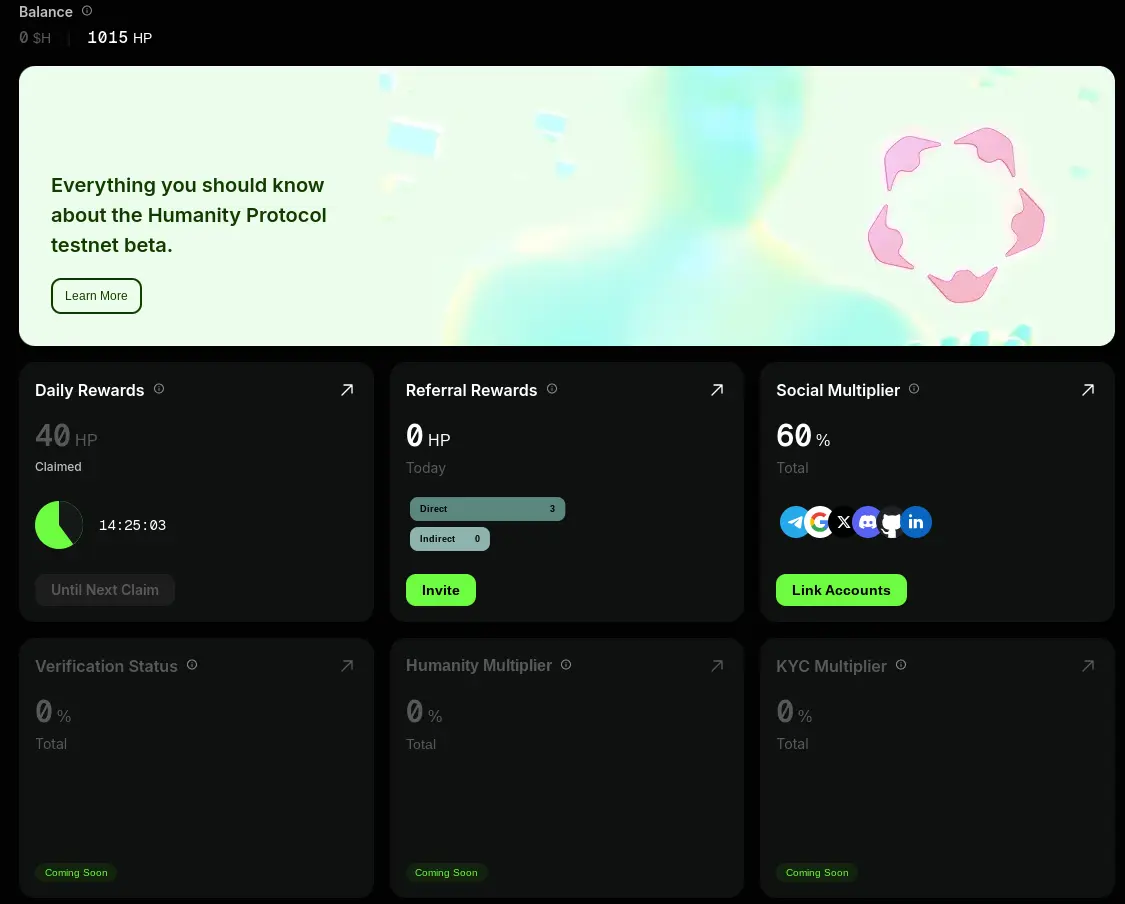This screenshot has width=1125, height=904.
Task: Click the info icon next to Balance
Action: 87,11
